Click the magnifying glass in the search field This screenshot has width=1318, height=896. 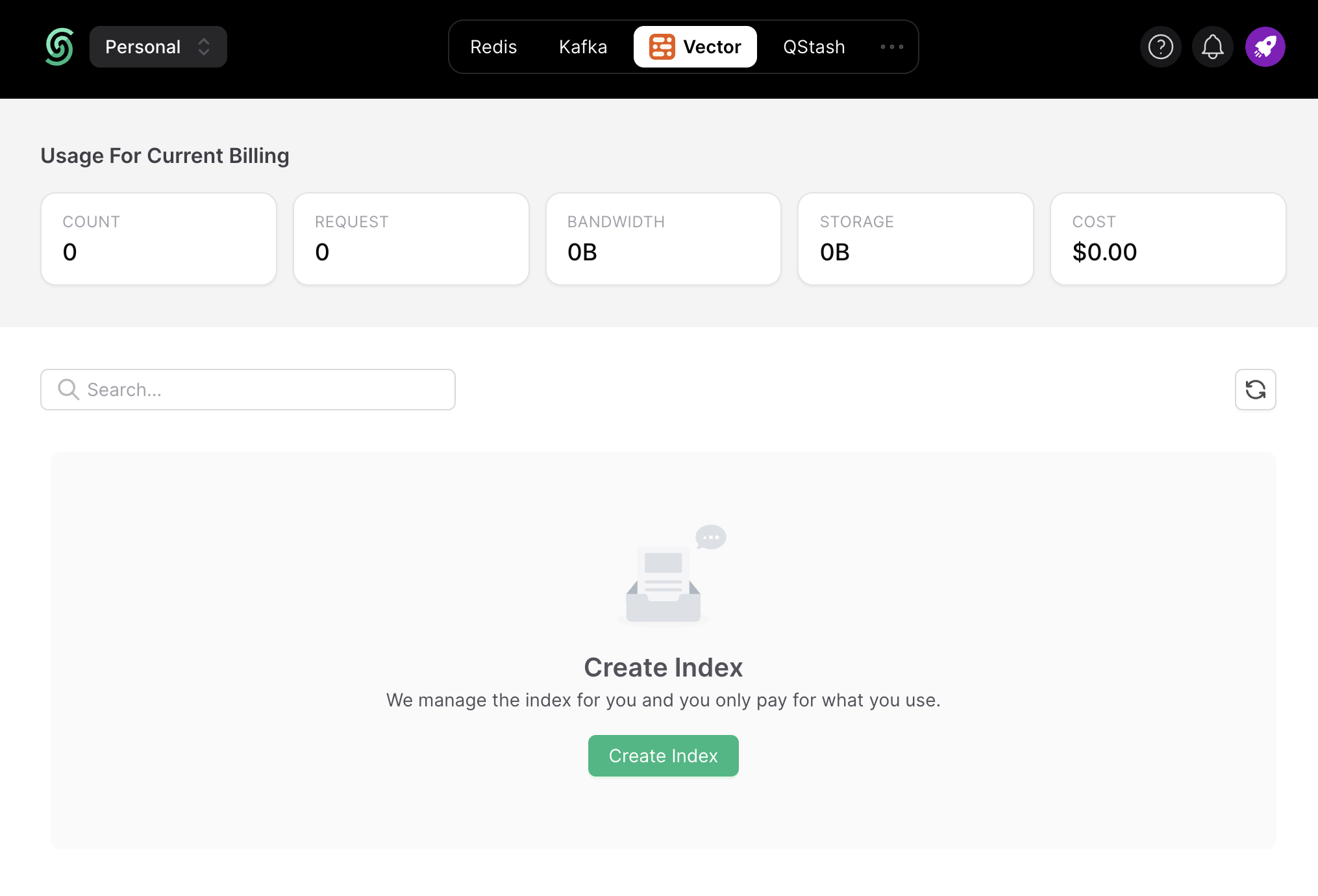(68, 389)
